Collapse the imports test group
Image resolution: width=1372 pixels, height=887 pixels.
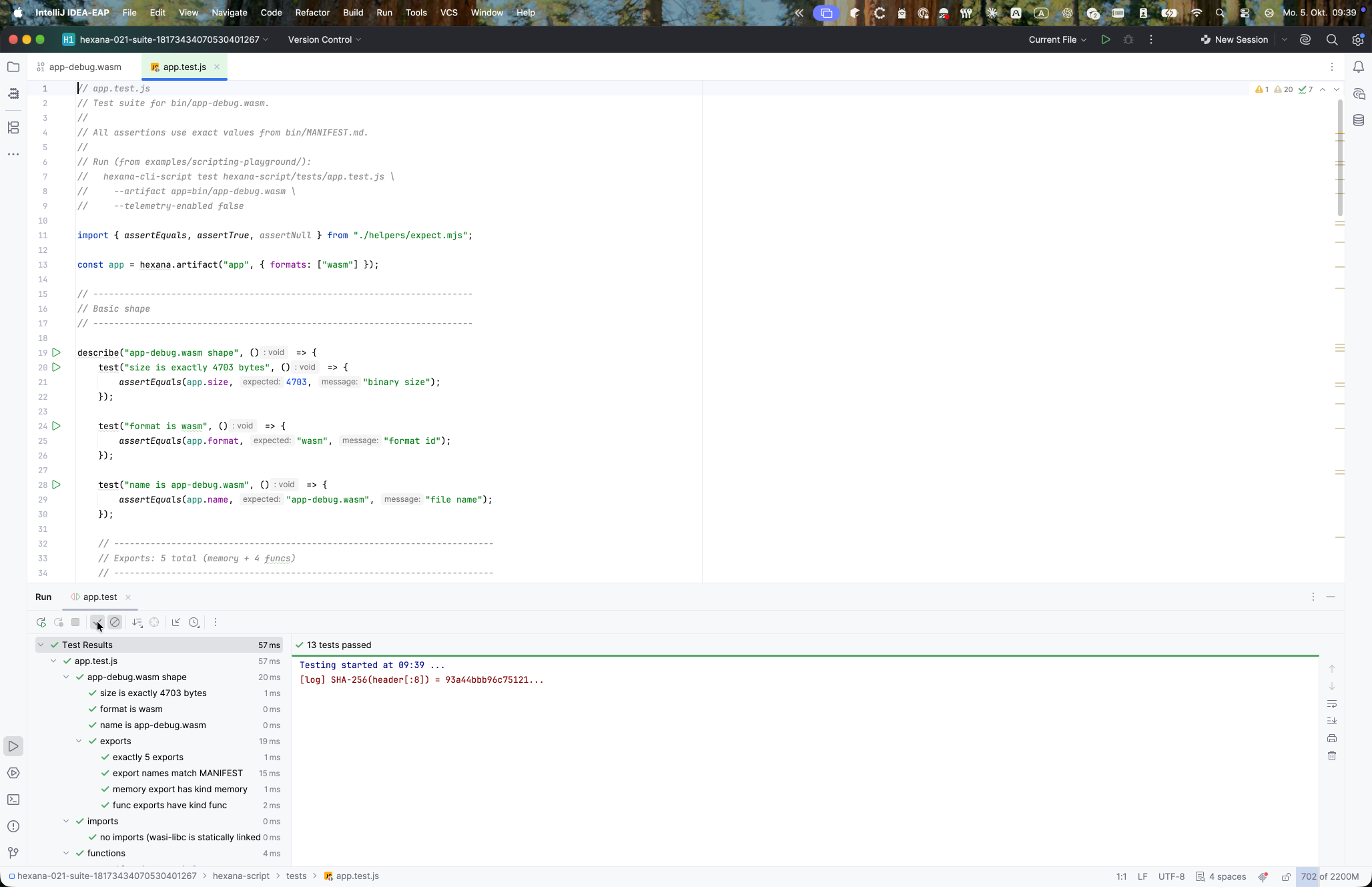pyautogui.click(x=66, y=821)
